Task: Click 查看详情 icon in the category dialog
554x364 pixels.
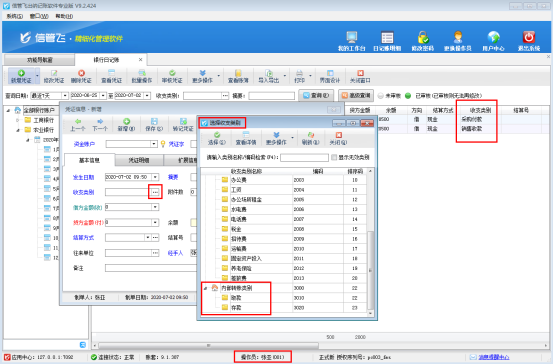Action: [x=246, y=135]
